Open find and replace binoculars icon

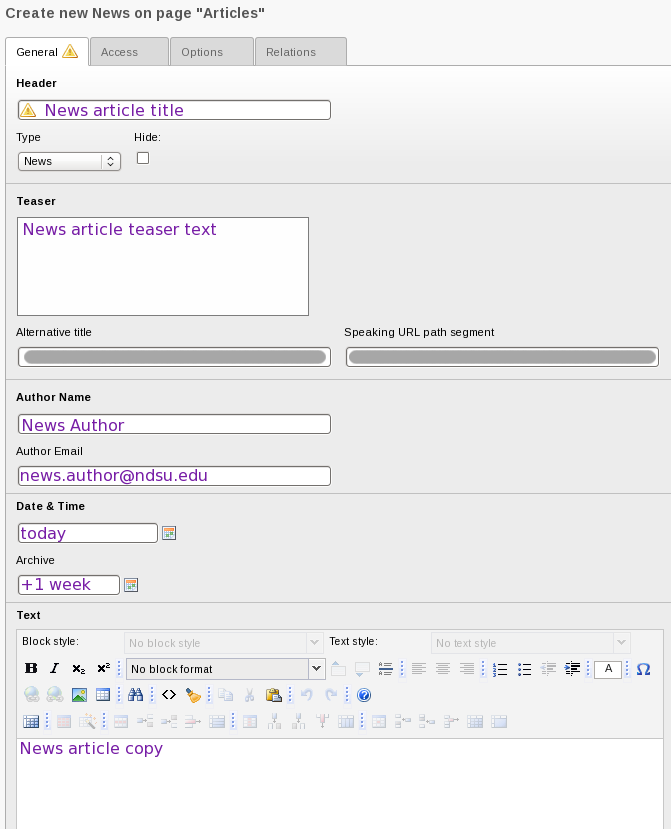(x=136, y=695)
